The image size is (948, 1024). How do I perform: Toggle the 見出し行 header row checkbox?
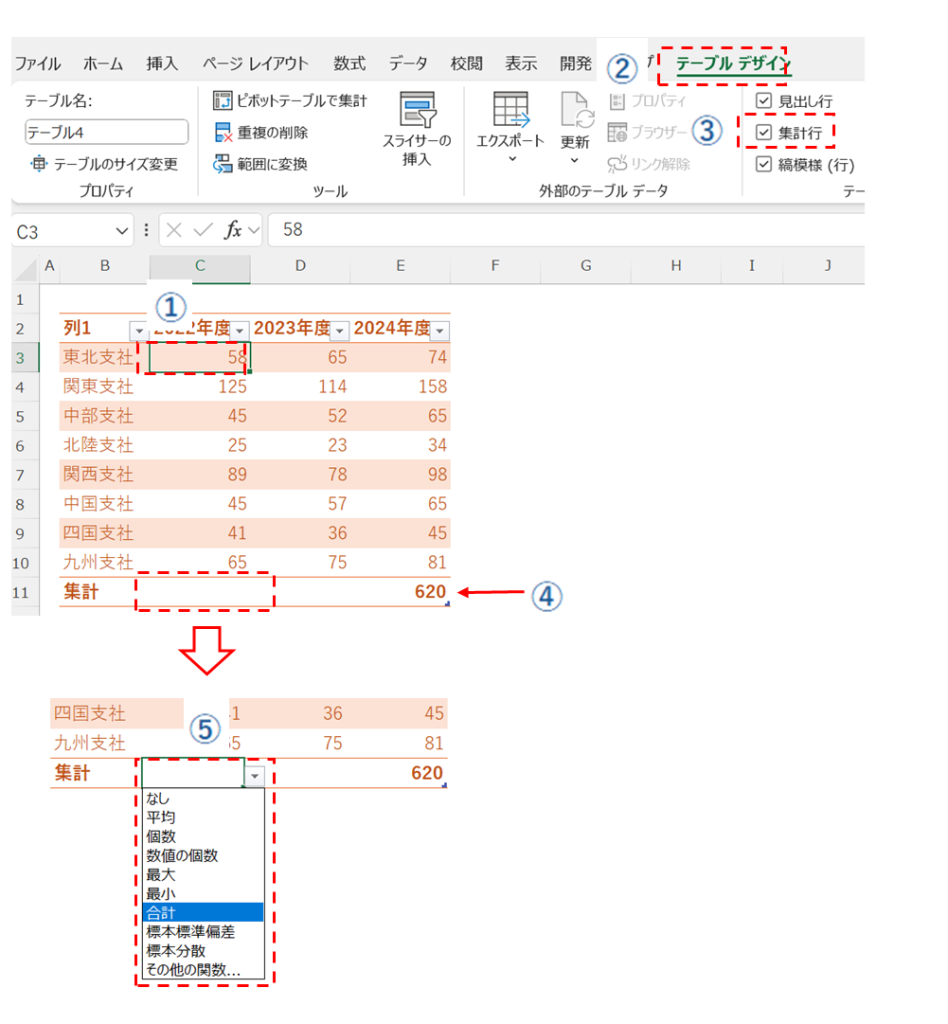[764, 101]
